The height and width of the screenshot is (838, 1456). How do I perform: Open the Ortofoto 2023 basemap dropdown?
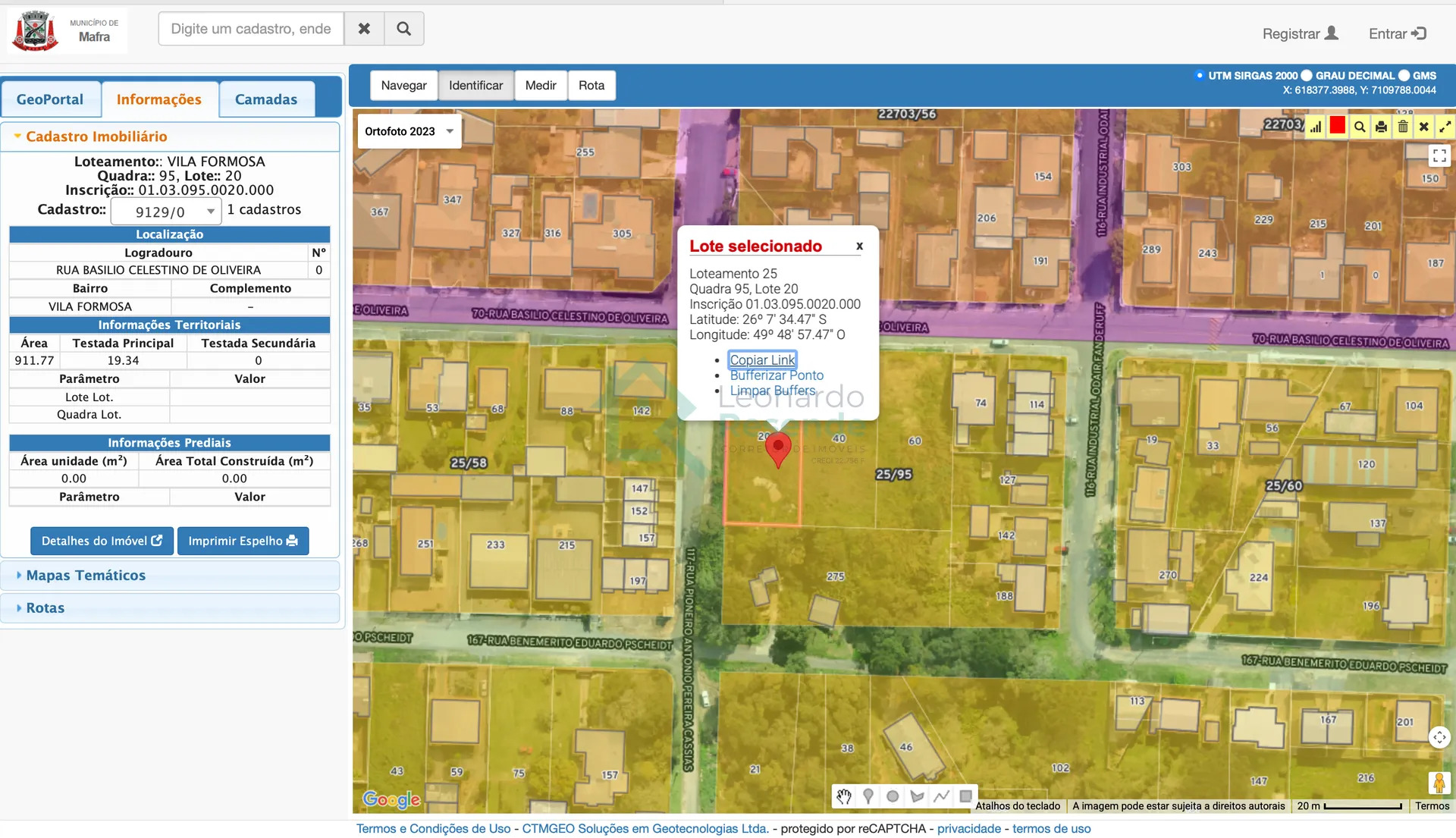[x=409, y=131]
